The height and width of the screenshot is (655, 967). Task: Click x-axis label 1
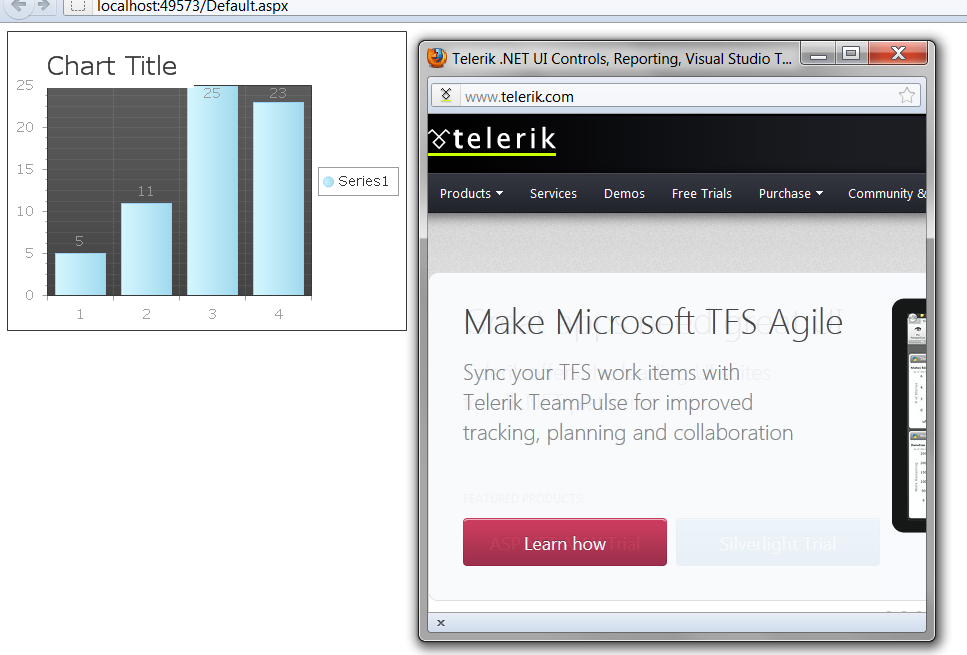[x=80, y=315]
